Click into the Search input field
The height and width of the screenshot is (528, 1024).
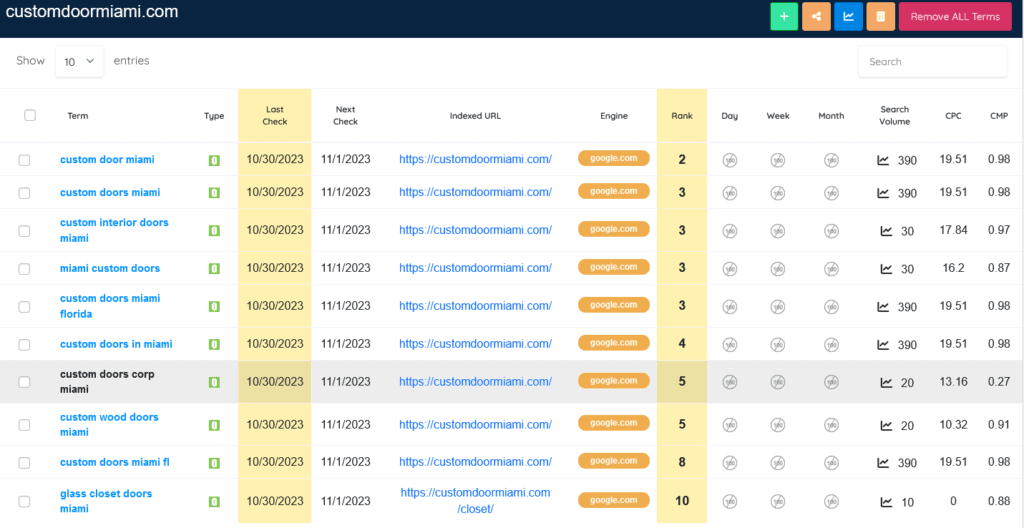tap(932, 62)
